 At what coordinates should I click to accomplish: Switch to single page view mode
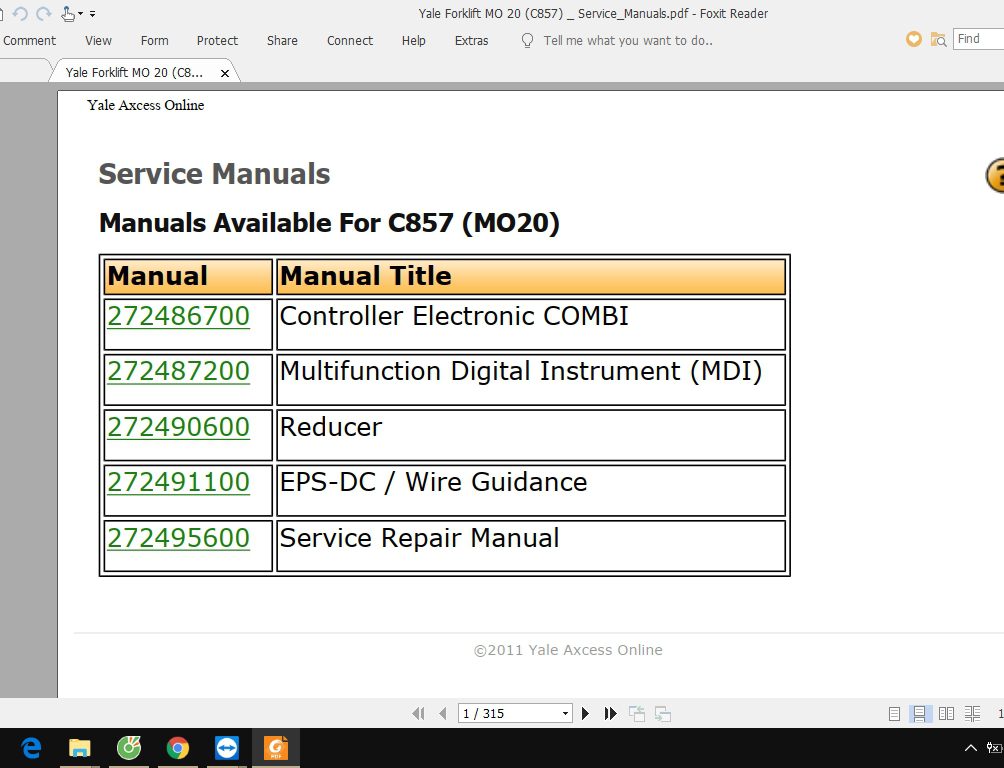pos(895,714)
